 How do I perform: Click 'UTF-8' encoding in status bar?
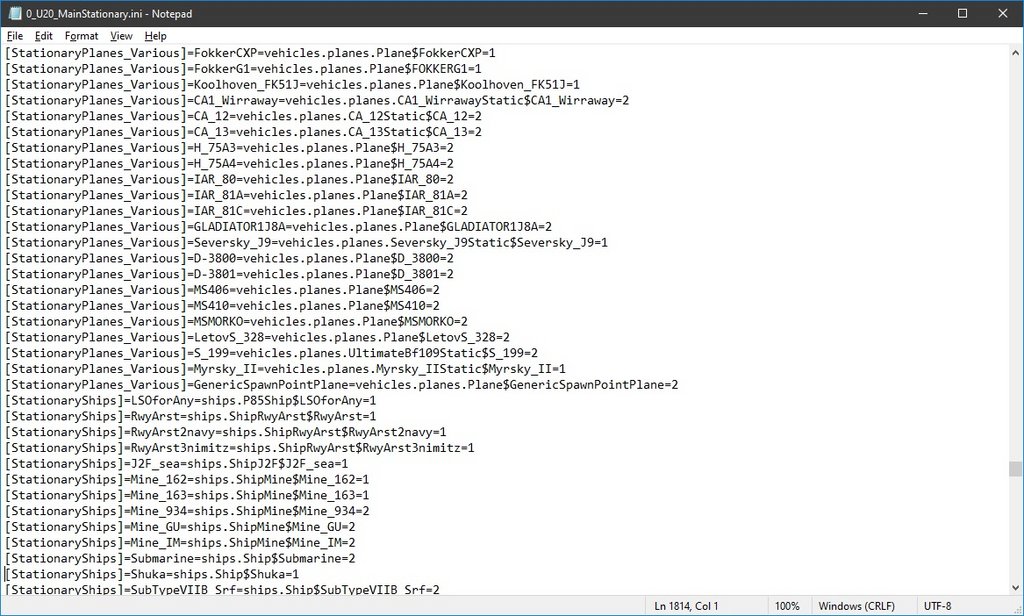pos(937,606)
